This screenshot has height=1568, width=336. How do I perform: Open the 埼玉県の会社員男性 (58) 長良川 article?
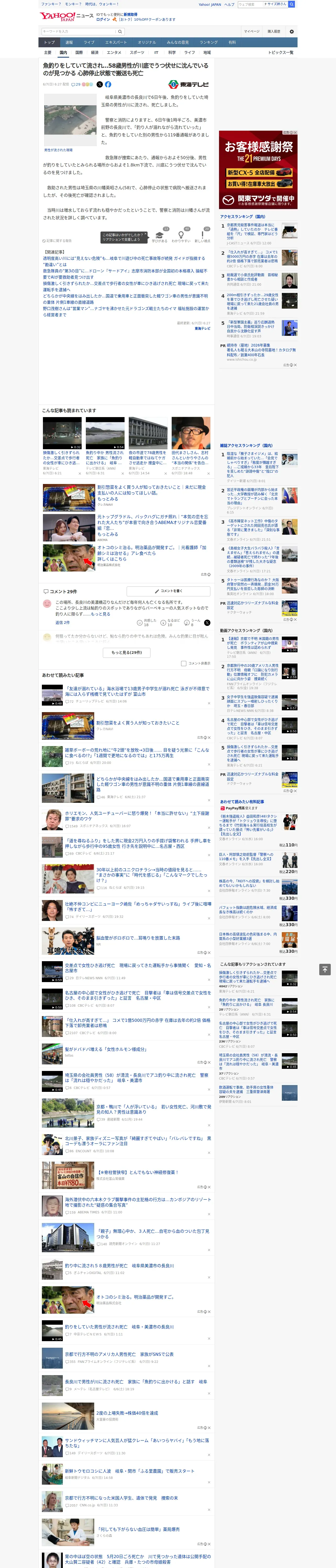(137, 1077)
